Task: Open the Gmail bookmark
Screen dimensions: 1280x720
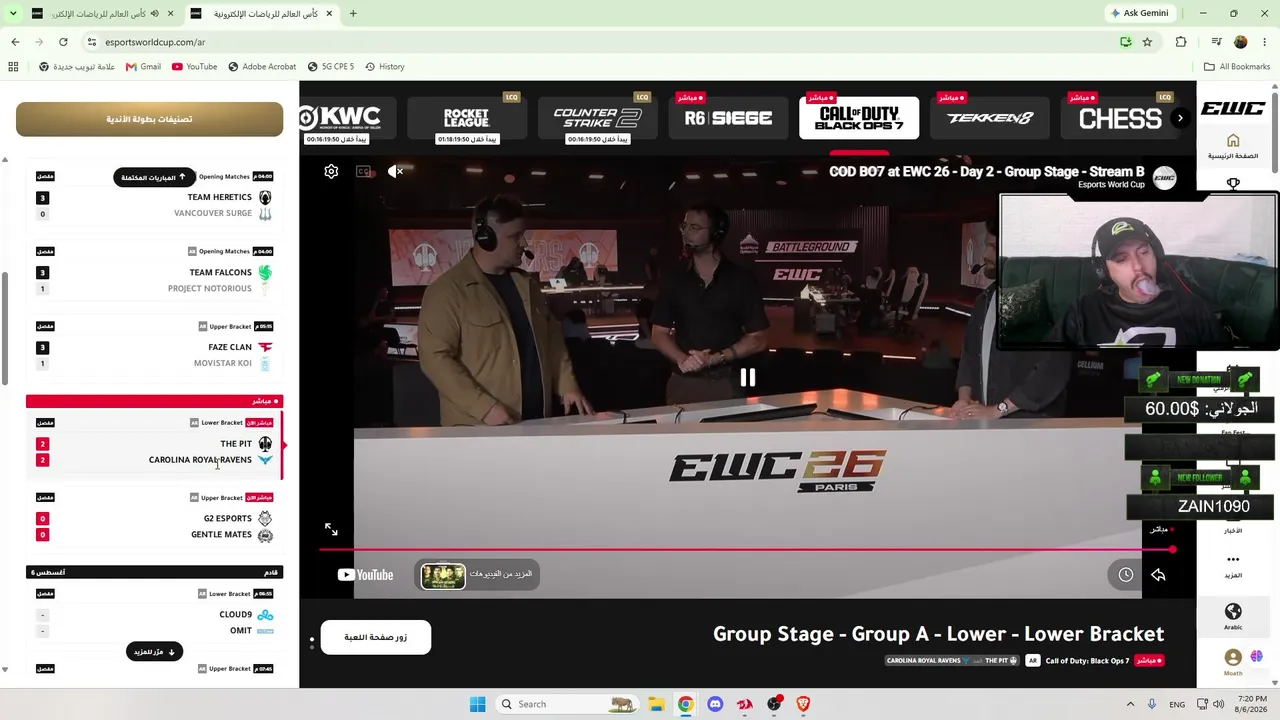Action: tap(143, 67)
